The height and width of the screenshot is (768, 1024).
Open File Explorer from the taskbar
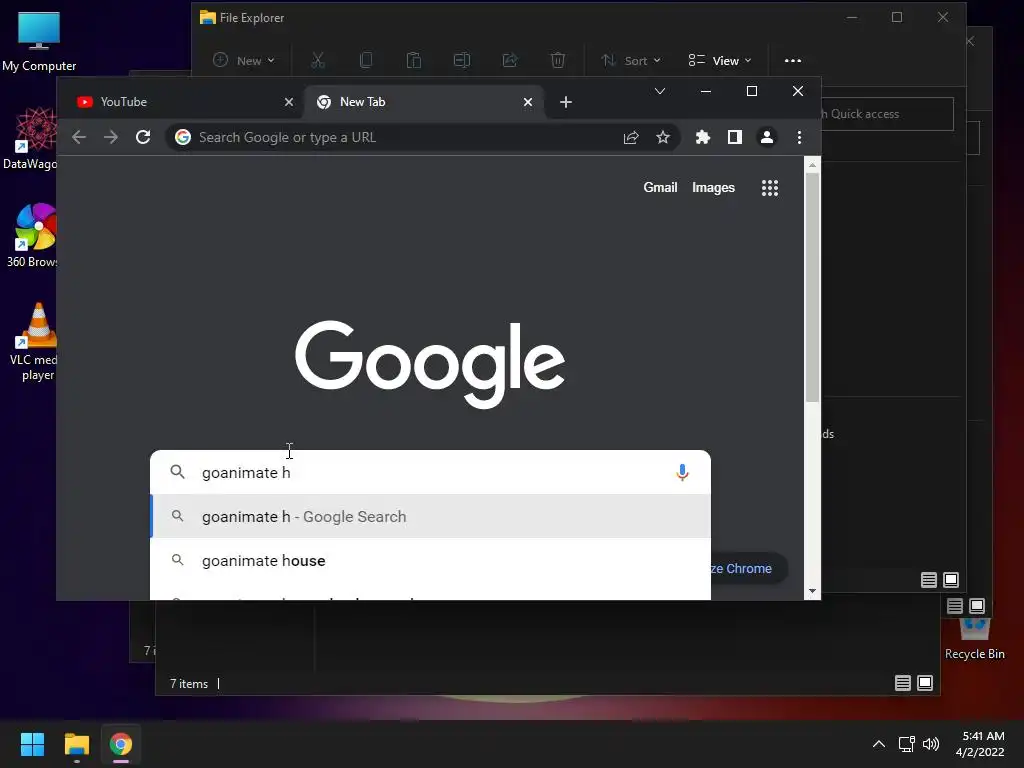pyautogui.click(x=76, y=744)
